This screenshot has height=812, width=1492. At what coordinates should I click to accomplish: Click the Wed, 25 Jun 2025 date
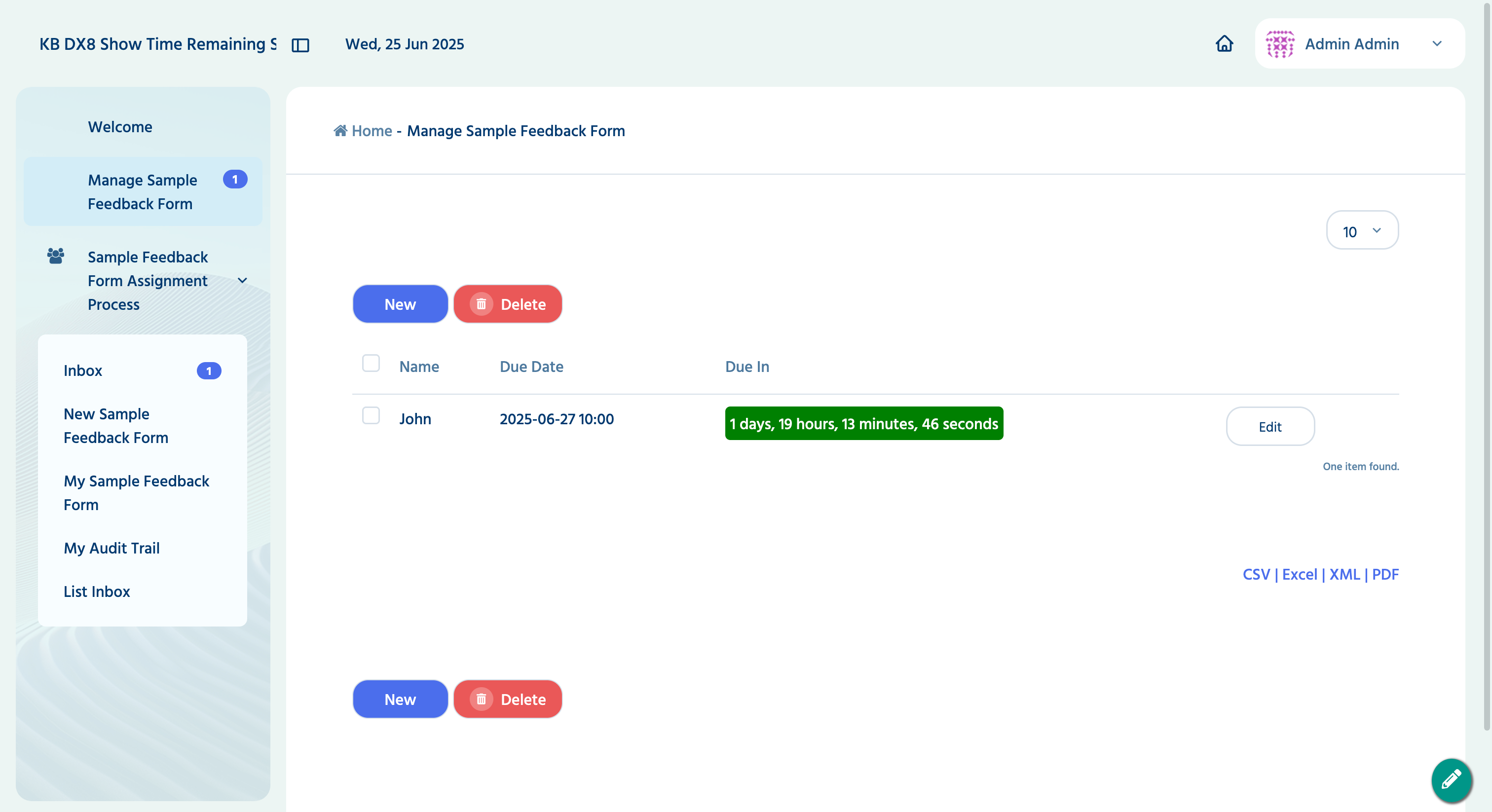click(404, 44)
